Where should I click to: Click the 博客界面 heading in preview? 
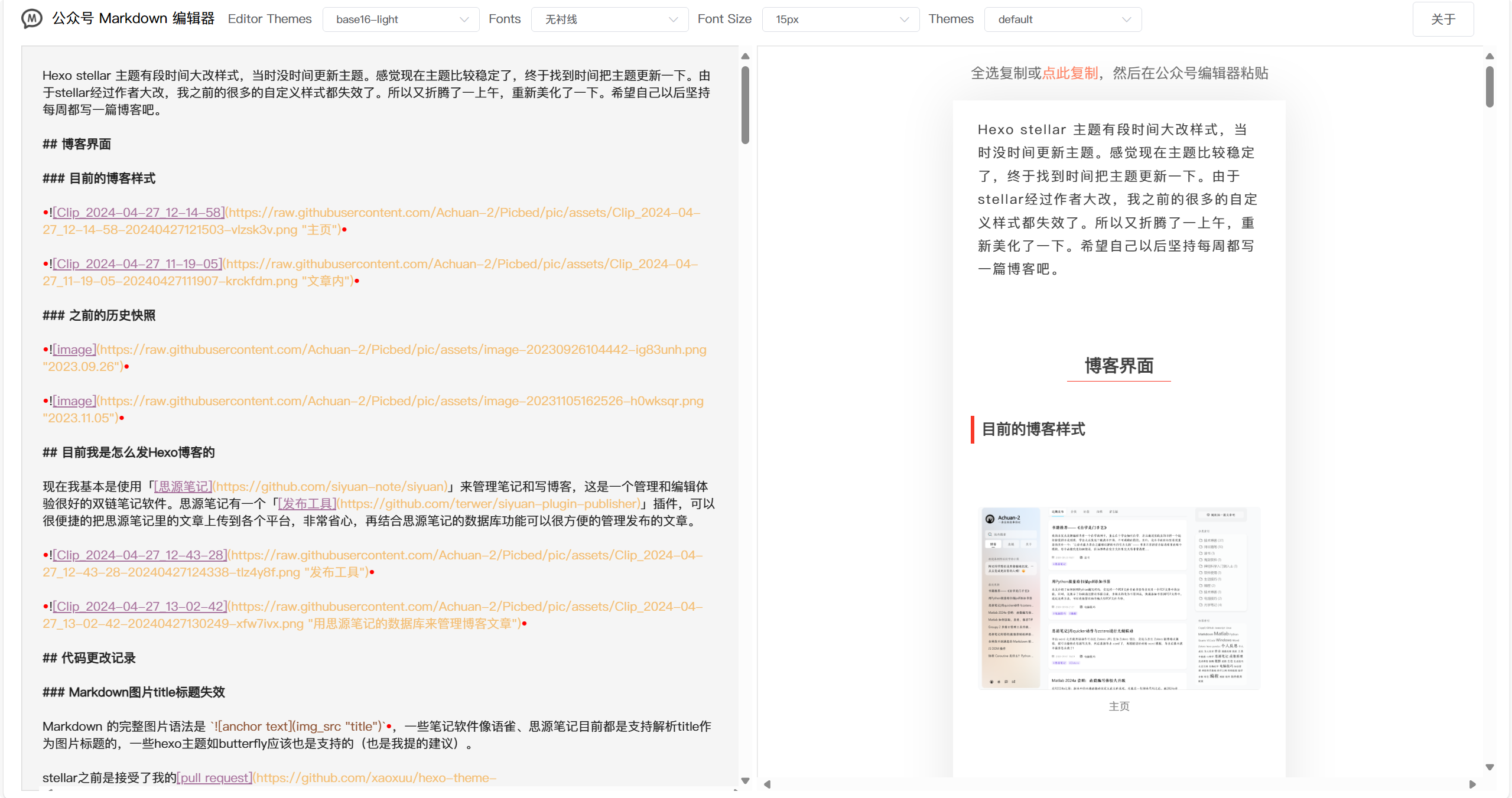click(1118, 366)
